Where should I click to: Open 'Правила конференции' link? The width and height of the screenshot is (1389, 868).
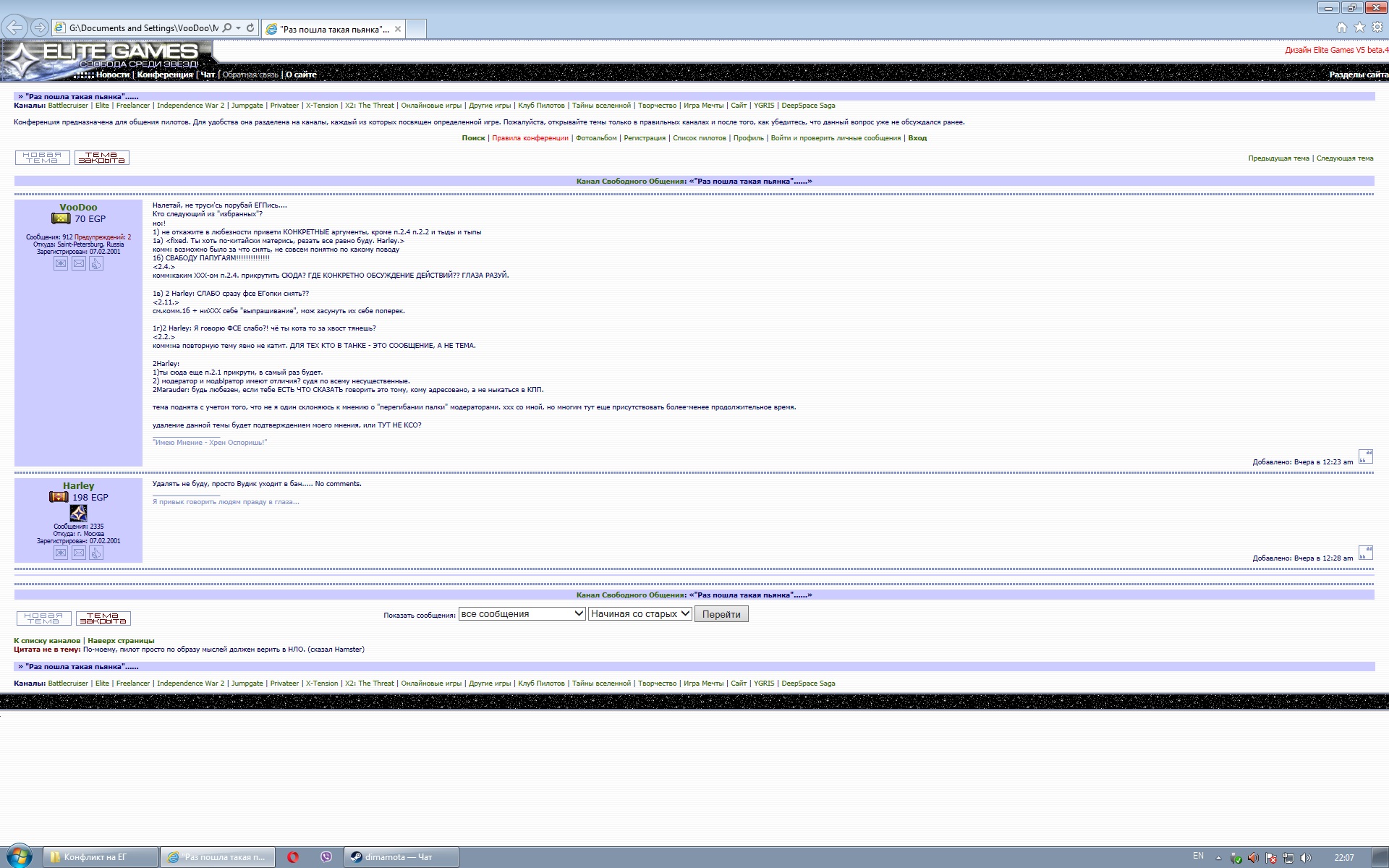(x=530, y=138)
